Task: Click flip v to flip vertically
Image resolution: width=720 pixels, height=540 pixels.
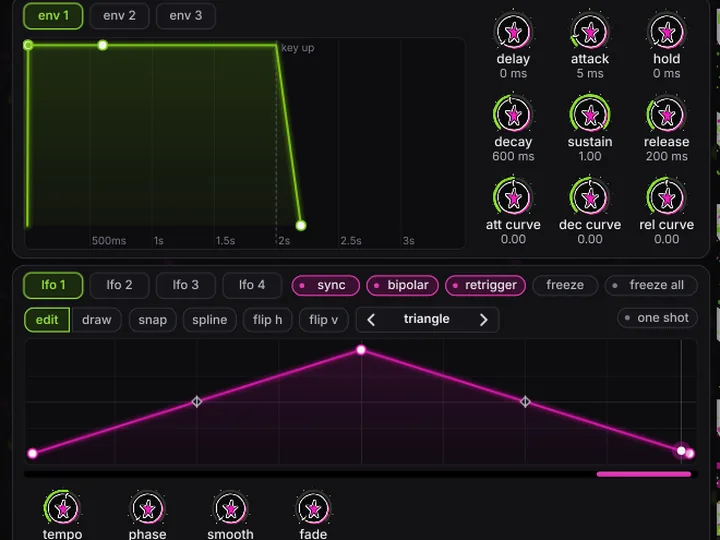Action: pos(323,320)
